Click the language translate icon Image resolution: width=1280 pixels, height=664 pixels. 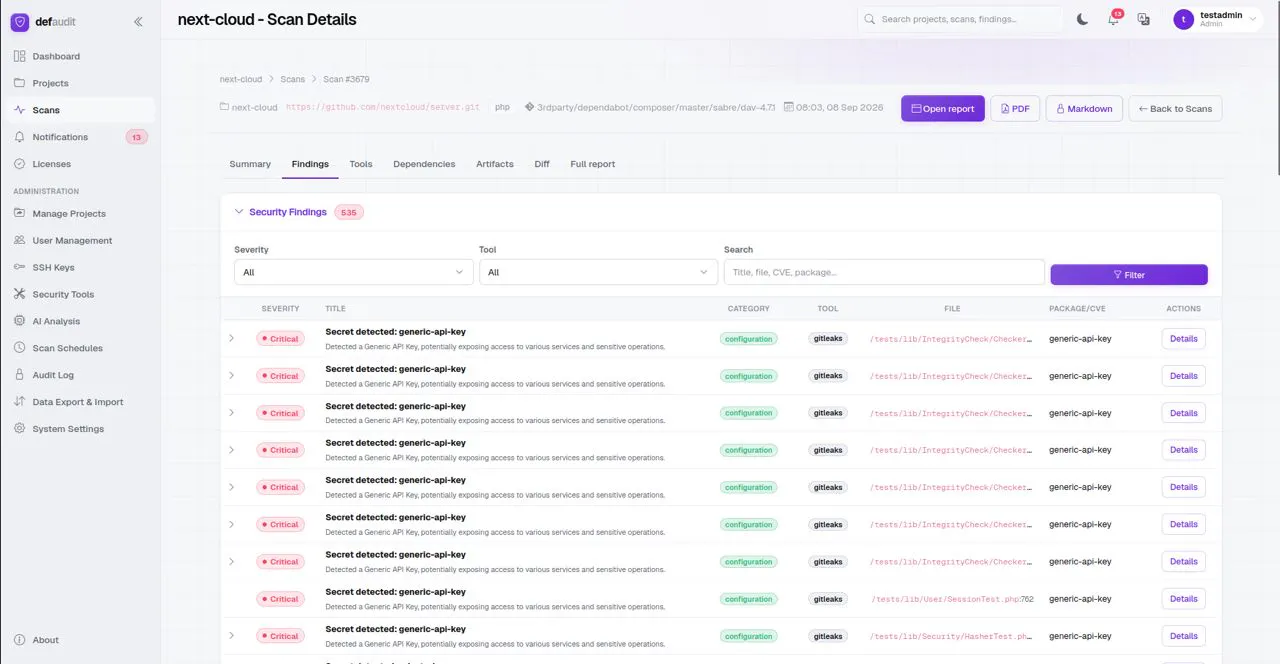click(1143, 19)
